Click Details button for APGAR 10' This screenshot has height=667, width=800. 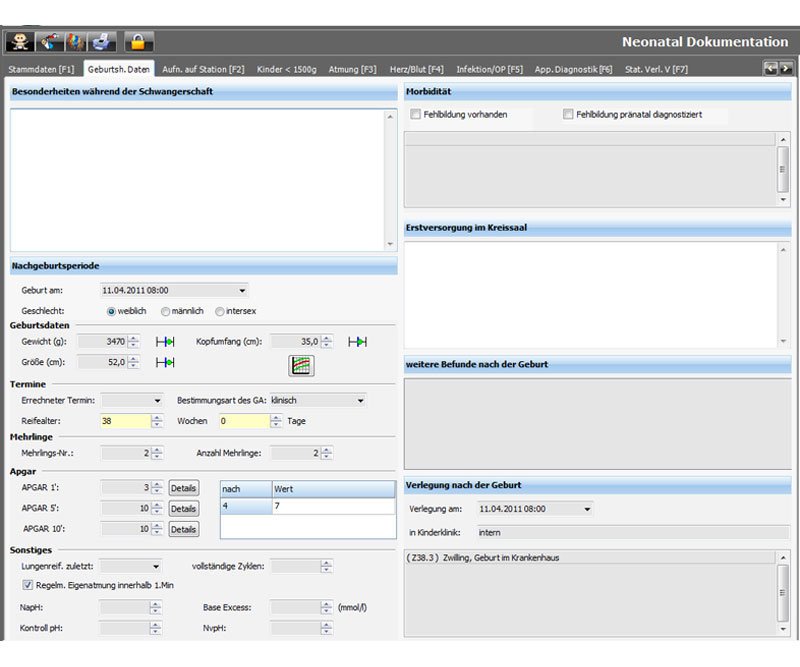pyautogui.click(x=184, y=529)
